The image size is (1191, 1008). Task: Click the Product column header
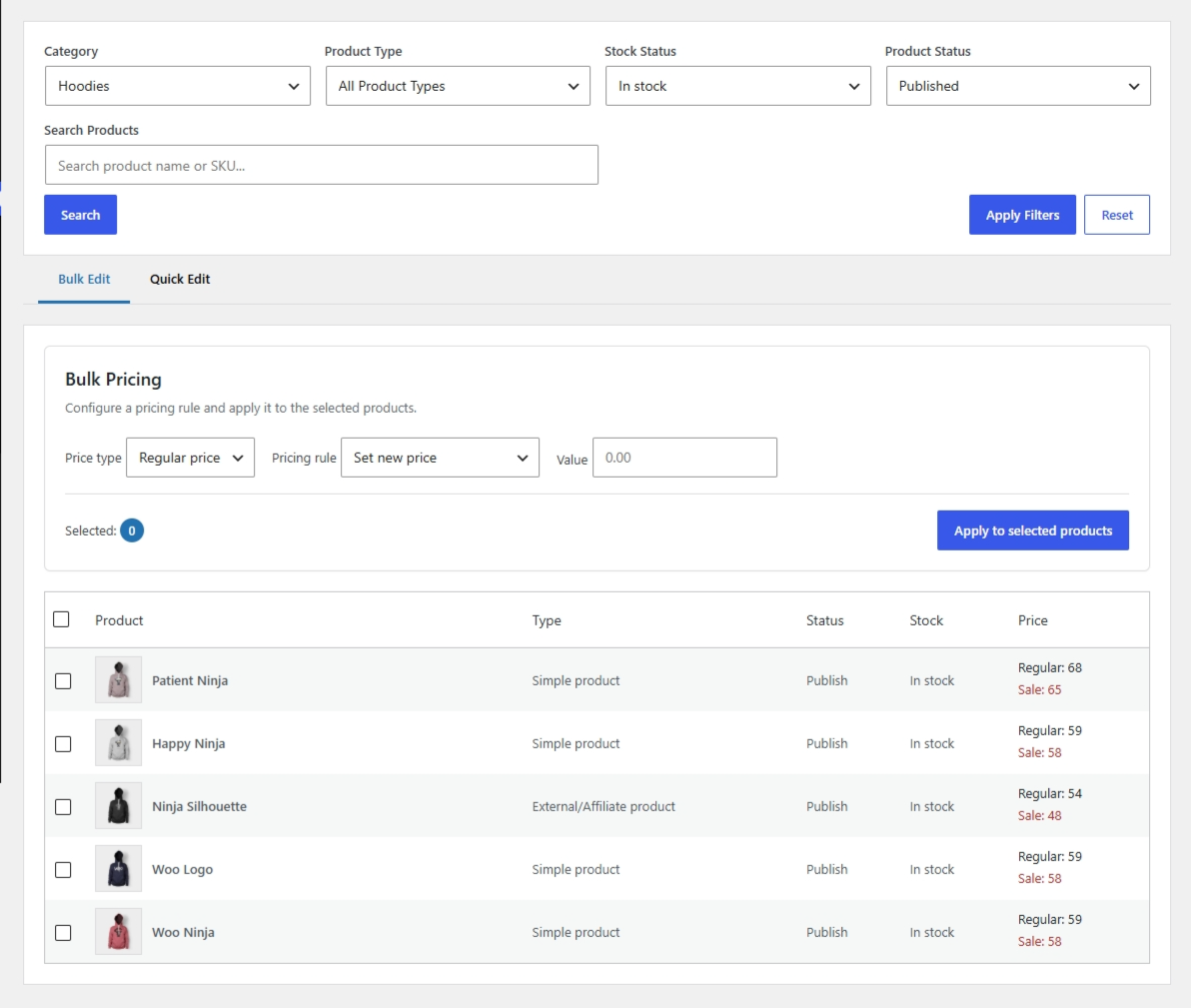point(119,620)
